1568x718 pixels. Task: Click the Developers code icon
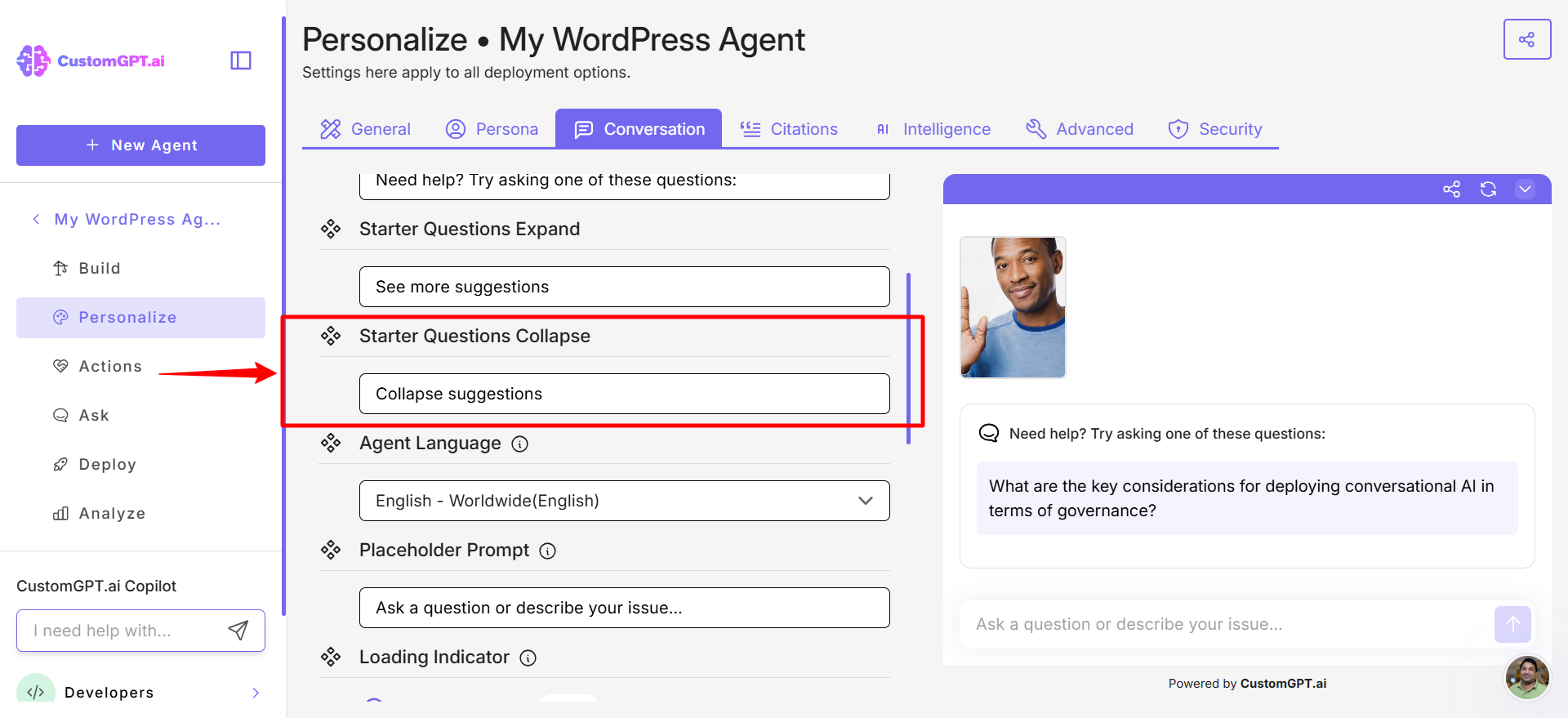click(36, 691)
